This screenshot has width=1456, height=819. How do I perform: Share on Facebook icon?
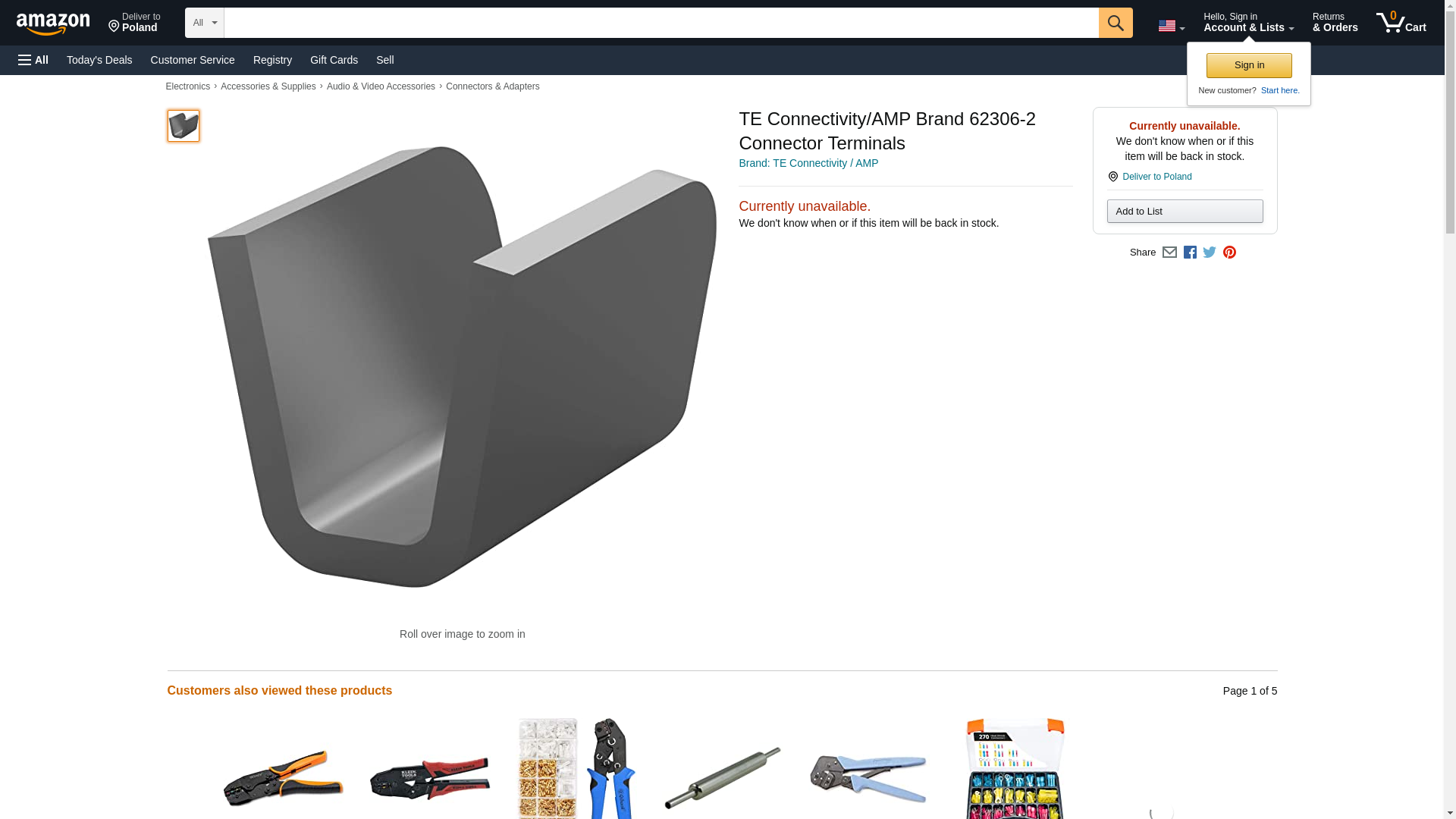[1190, 253]
